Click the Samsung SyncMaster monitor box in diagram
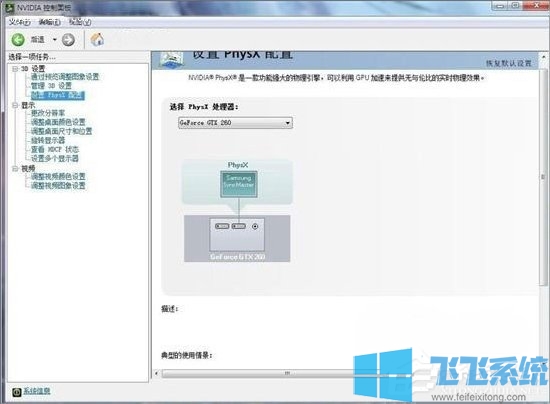The width and height of the screenshot is (550, 404). click(239, 184)
